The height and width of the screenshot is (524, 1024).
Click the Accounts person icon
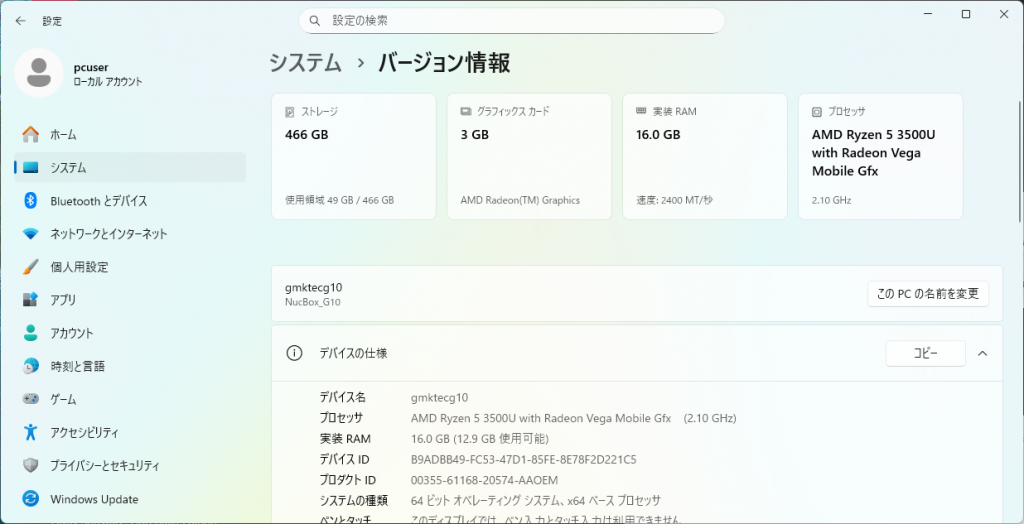coord(30,333)
